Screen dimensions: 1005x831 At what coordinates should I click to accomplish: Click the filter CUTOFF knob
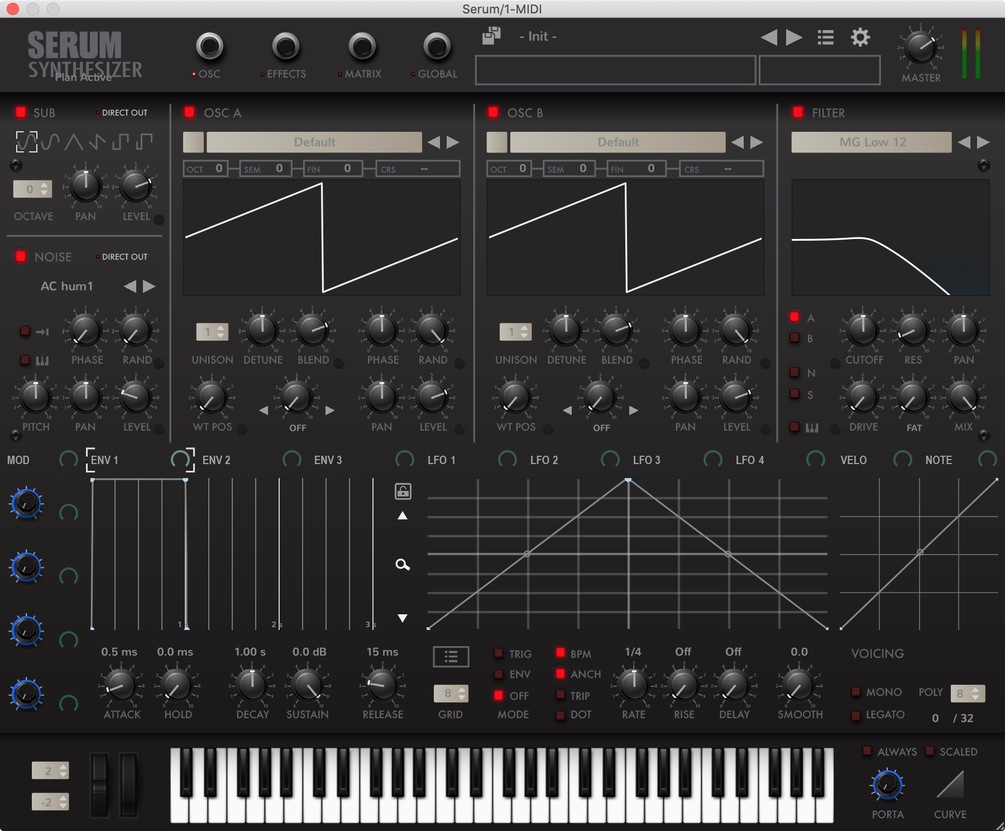pos(863,330)
